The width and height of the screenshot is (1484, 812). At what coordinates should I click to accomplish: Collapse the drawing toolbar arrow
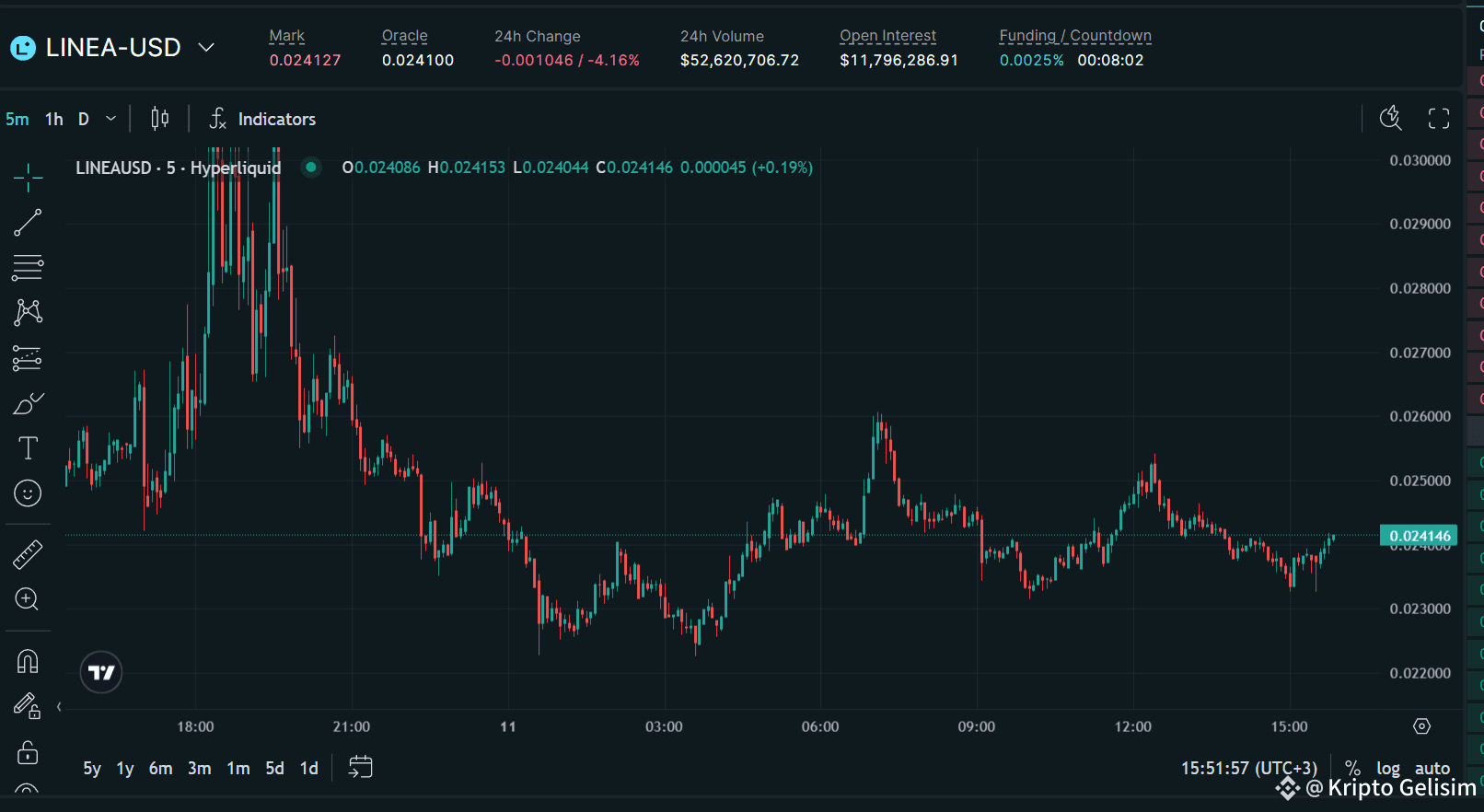[59, 706]
